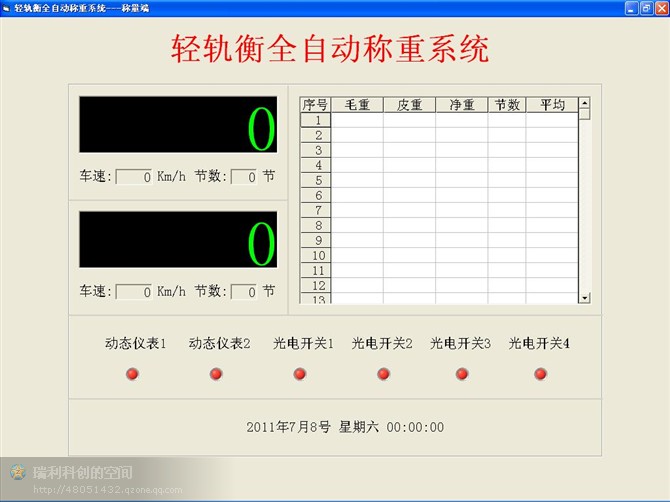Minimize the weighing system window
This screenshot has width=670, height=502.
click(x=631, y=7)
